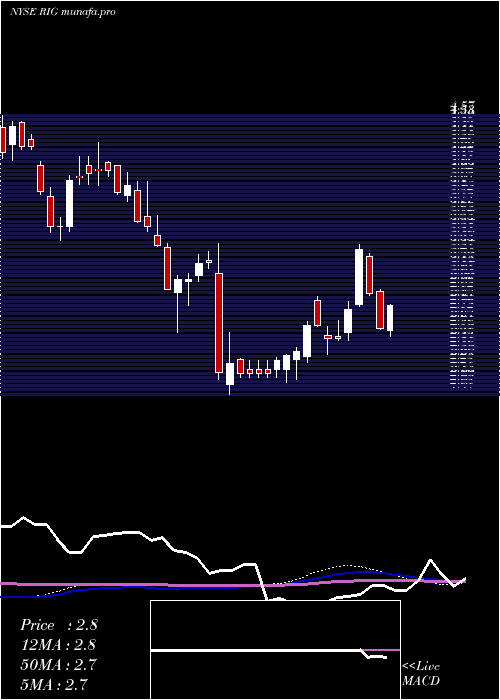Click the '<<Live MACD' label
This screenshot has height=700, width=500.
pos(421,674)
